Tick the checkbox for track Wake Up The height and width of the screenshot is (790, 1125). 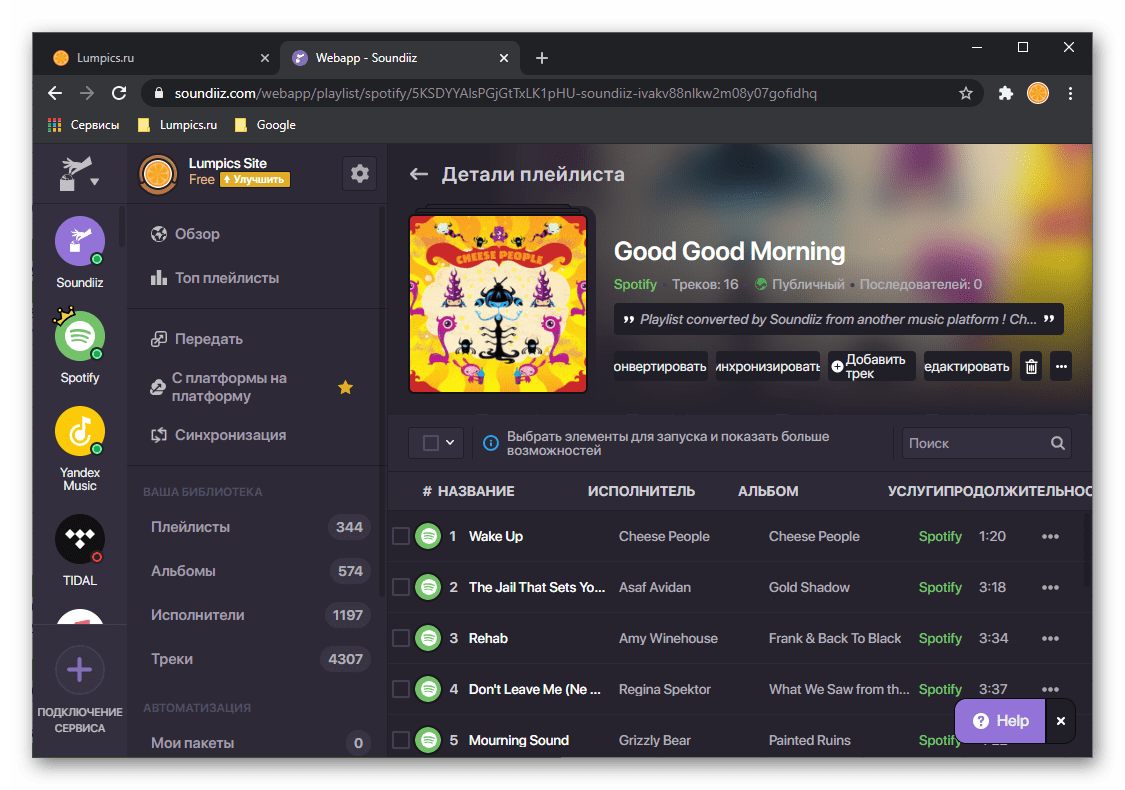pos(401,537)
